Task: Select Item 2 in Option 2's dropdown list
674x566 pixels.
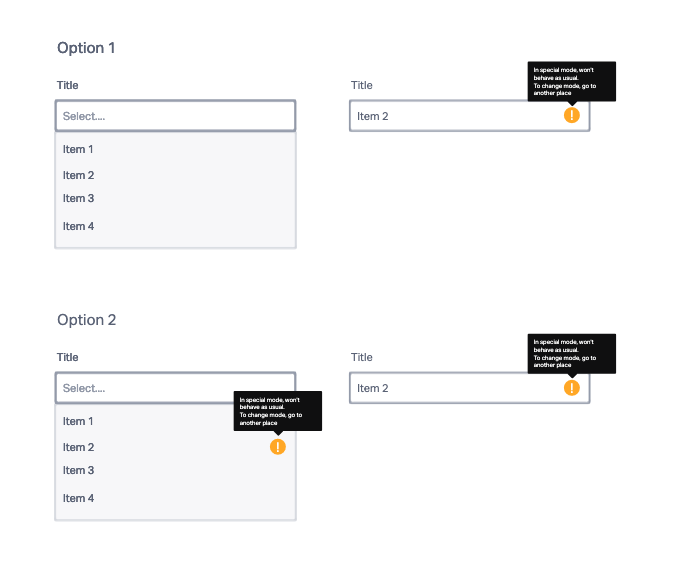Action: [78, 448]
